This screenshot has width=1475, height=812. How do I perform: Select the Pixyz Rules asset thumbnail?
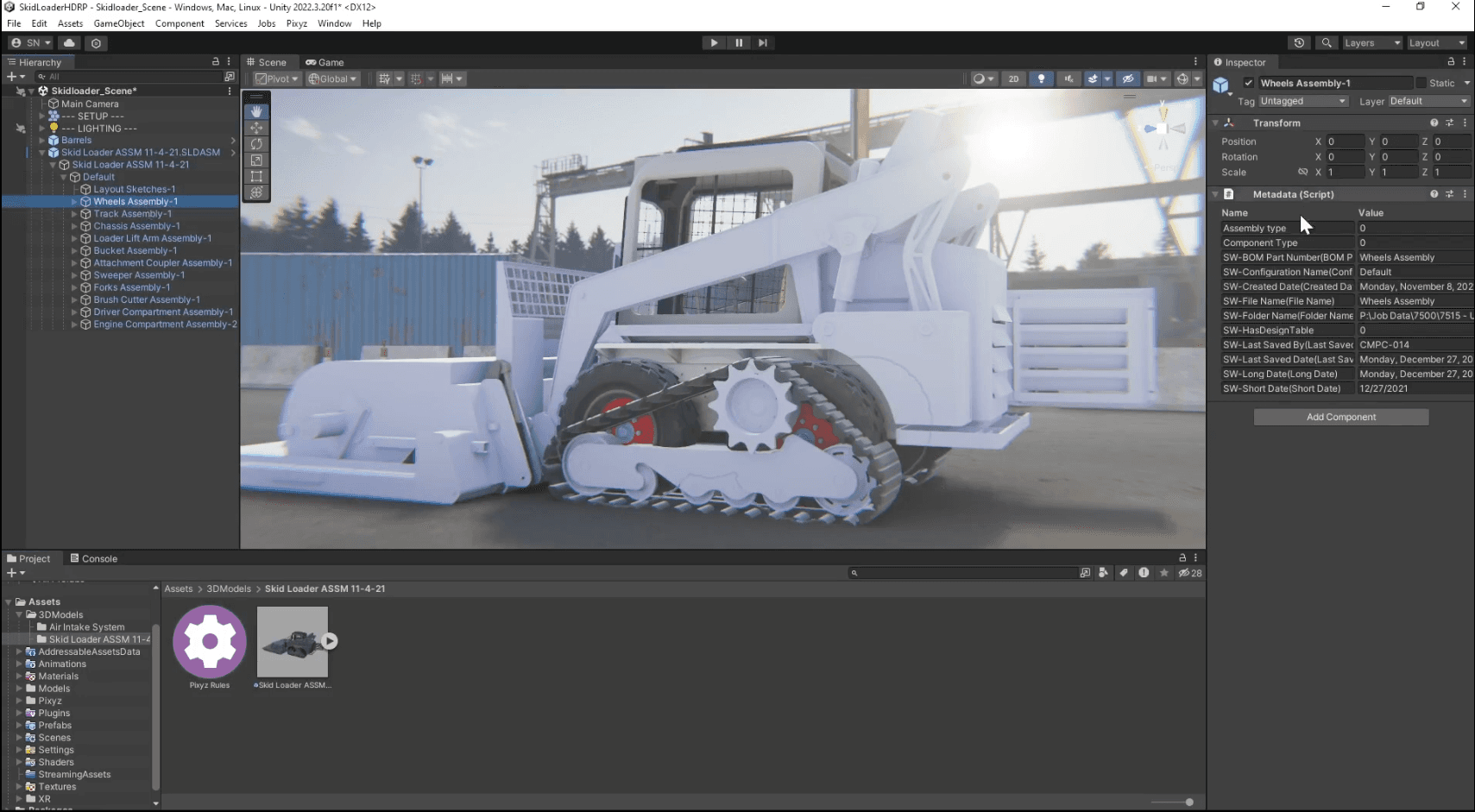[x=209, y=641]
